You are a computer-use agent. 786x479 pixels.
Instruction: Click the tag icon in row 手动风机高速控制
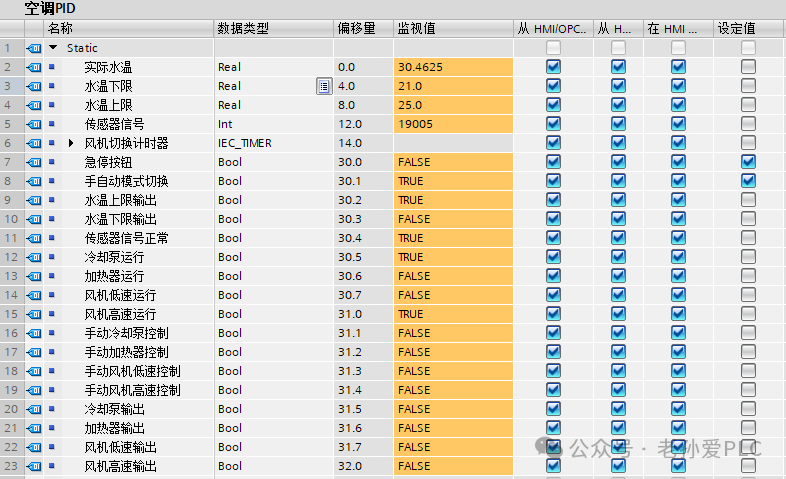coord(34,390)
